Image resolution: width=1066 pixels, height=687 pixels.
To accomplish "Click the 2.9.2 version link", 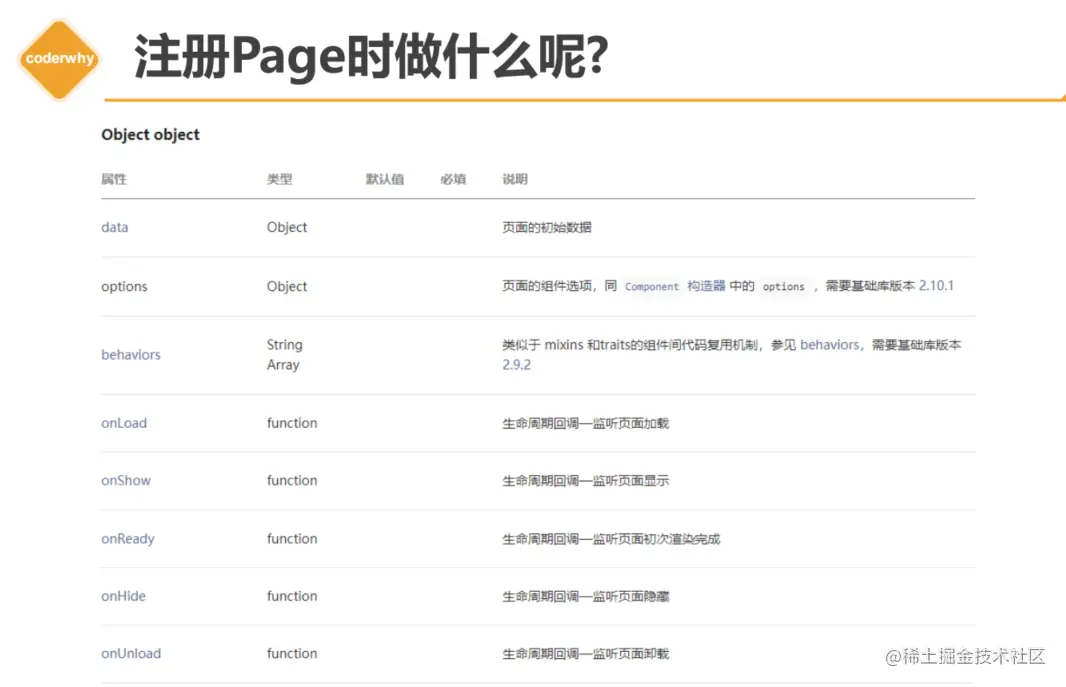I will (517, 365).
